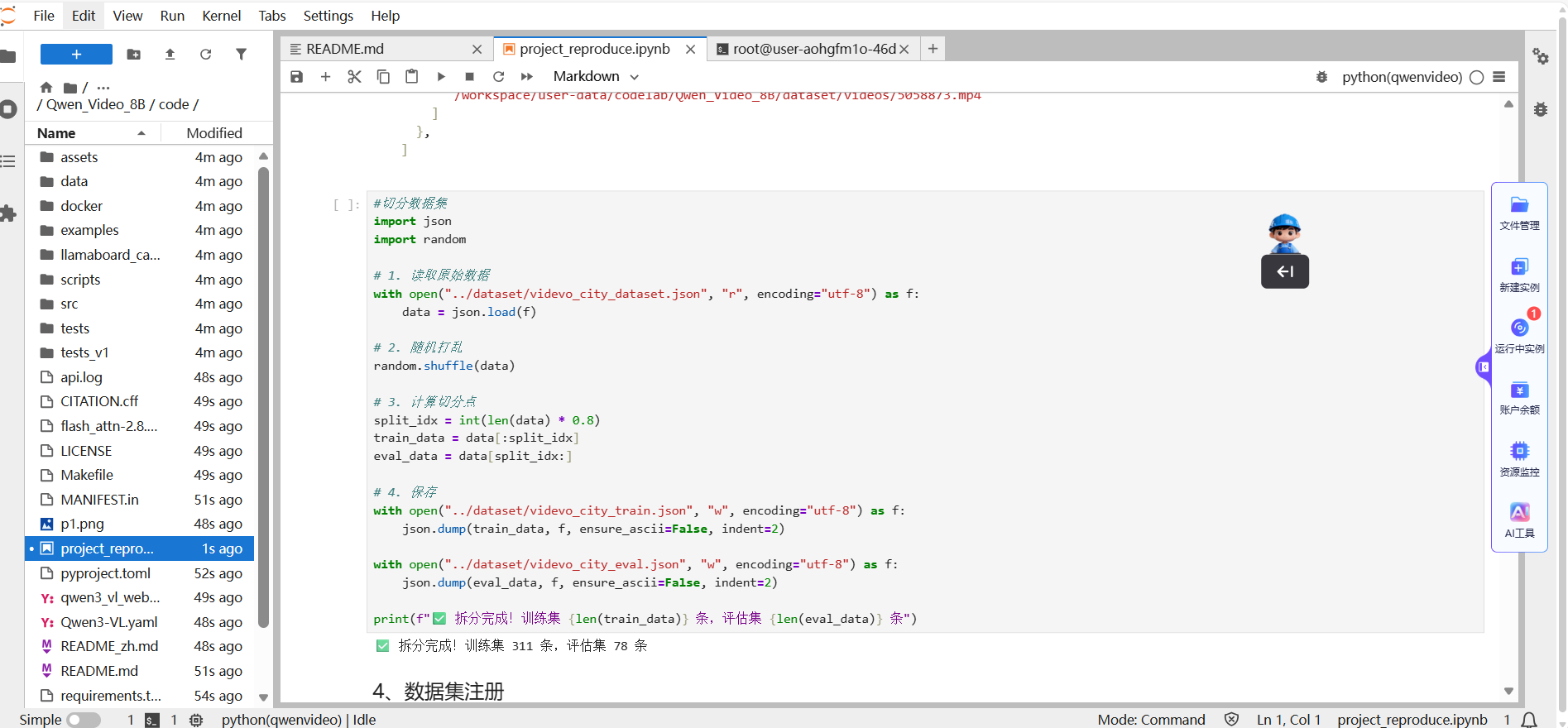Viewport: 1568px width, 728px height.
Task: Interrupt the kernel with the stop icon
Action: [469, 77]
